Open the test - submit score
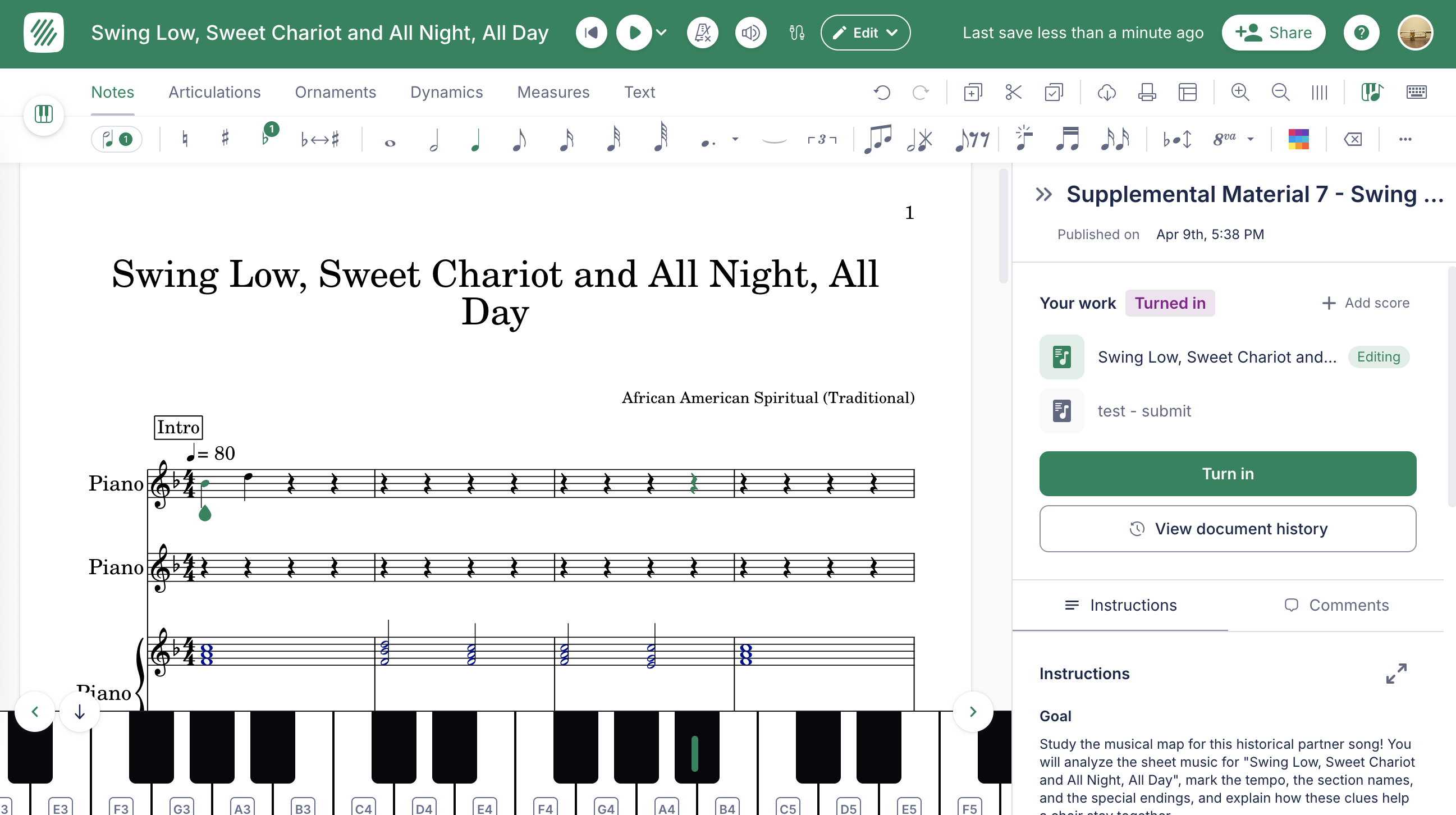Image resolution: width=1456 pixels, height=815 pixels. click(x=1144, y=411)
